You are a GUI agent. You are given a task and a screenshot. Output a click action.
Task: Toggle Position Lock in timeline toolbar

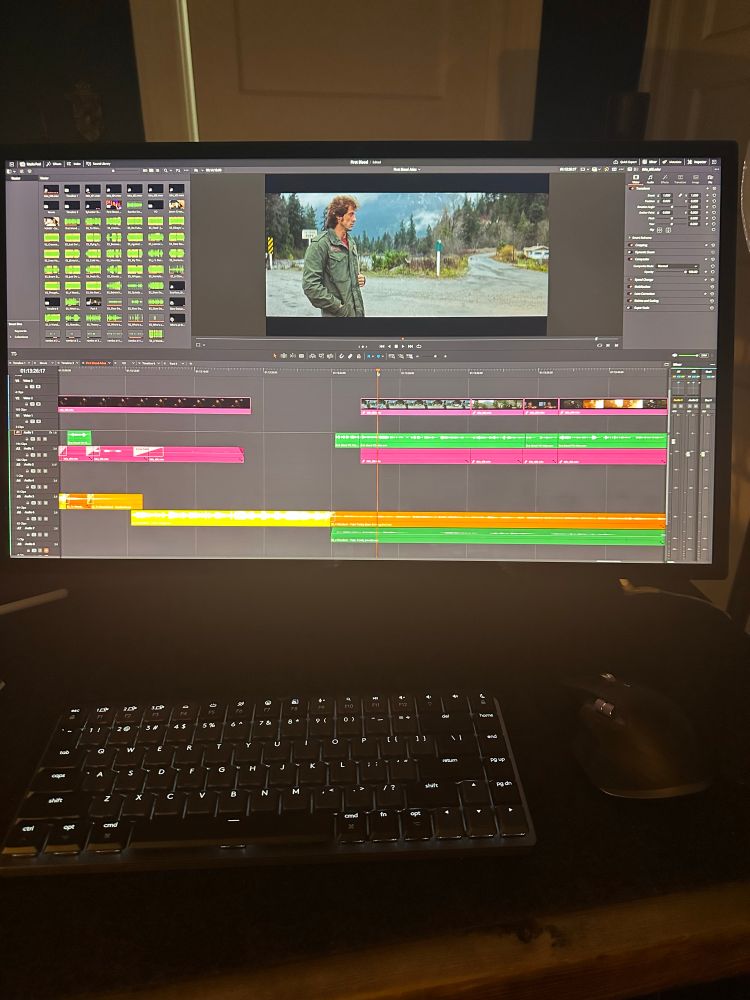coord(359,357)
